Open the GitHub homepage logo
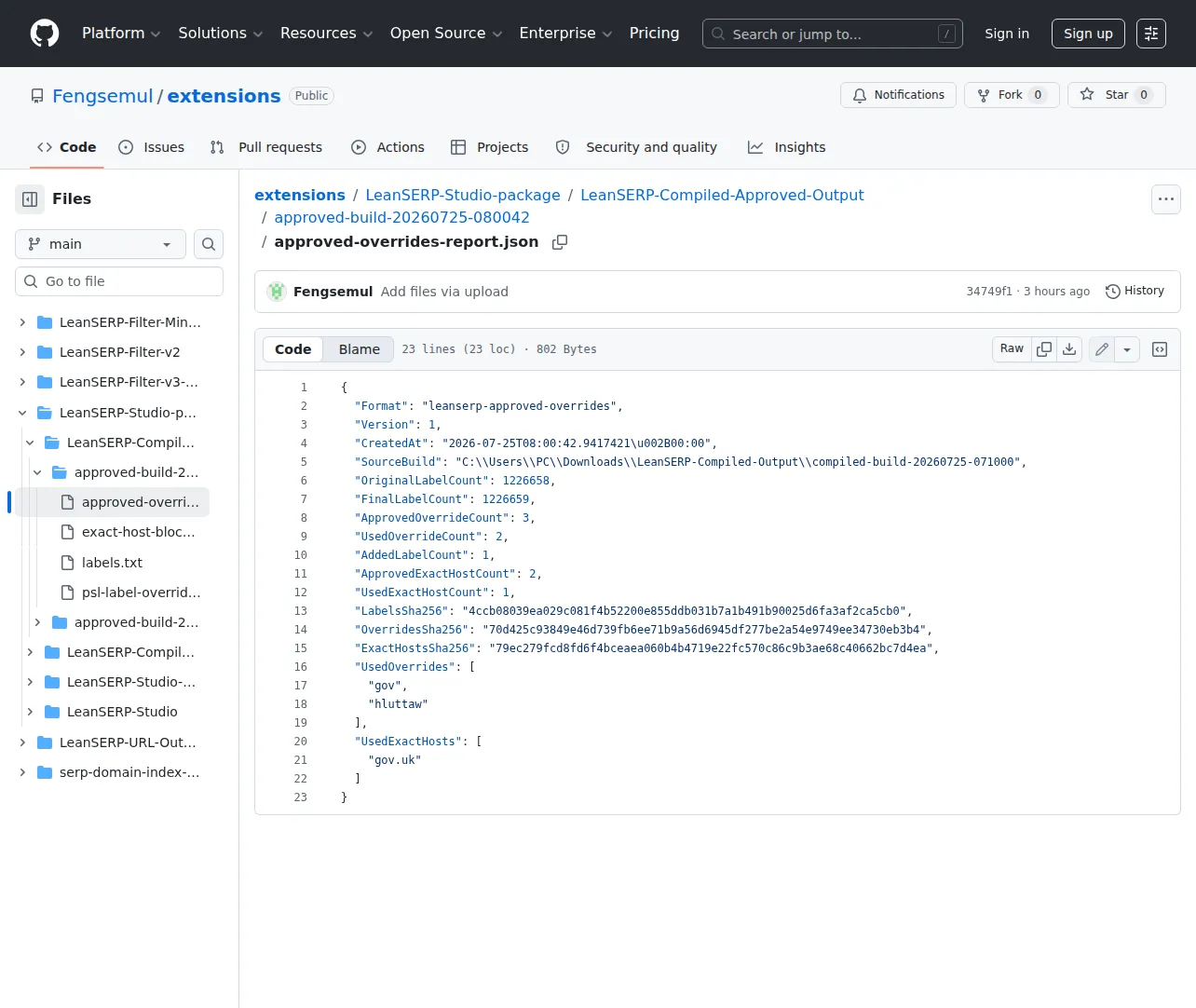The image size is (1196, 1008). pos(45,34)
